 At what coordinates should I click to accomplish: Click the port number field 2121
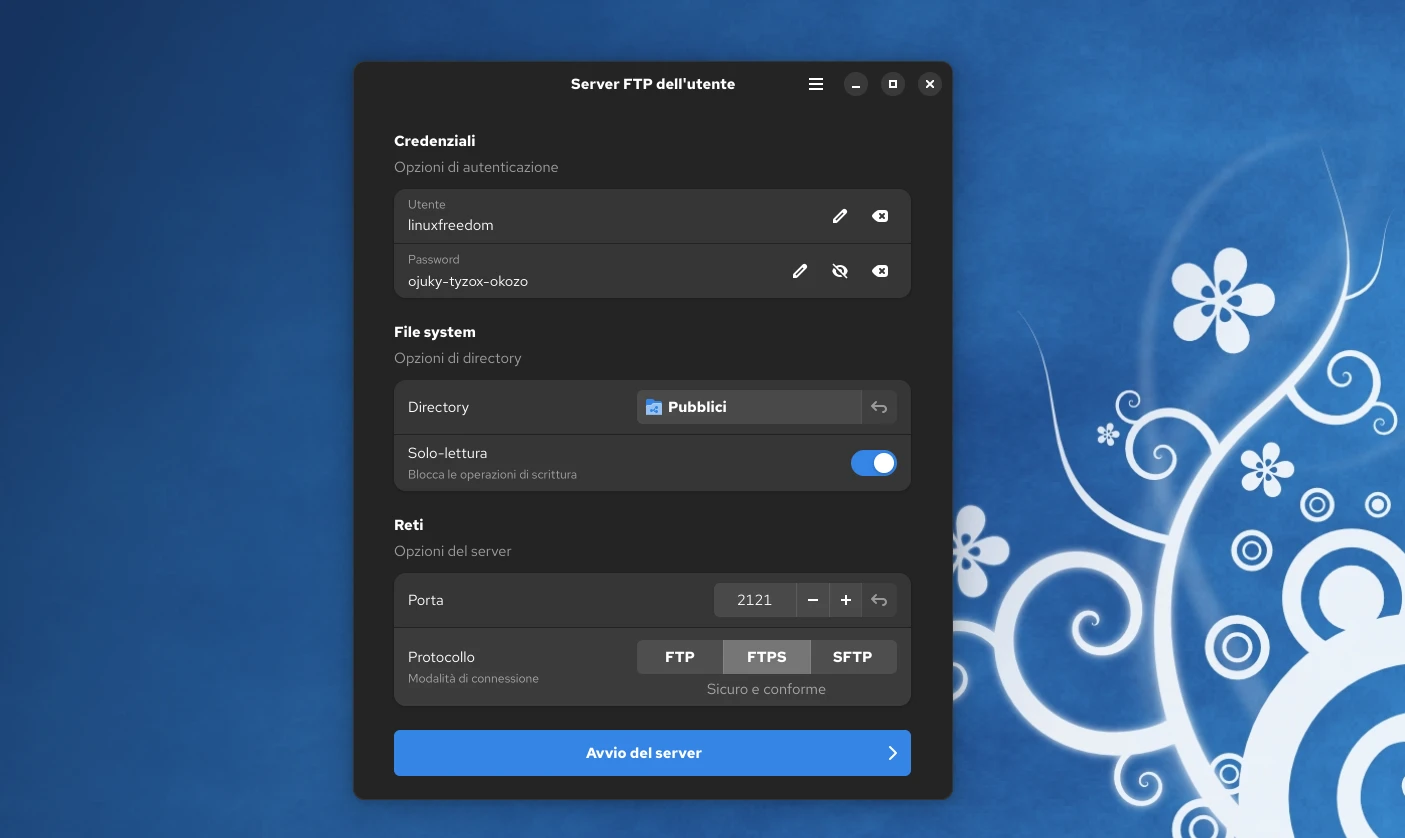[754, 600]
